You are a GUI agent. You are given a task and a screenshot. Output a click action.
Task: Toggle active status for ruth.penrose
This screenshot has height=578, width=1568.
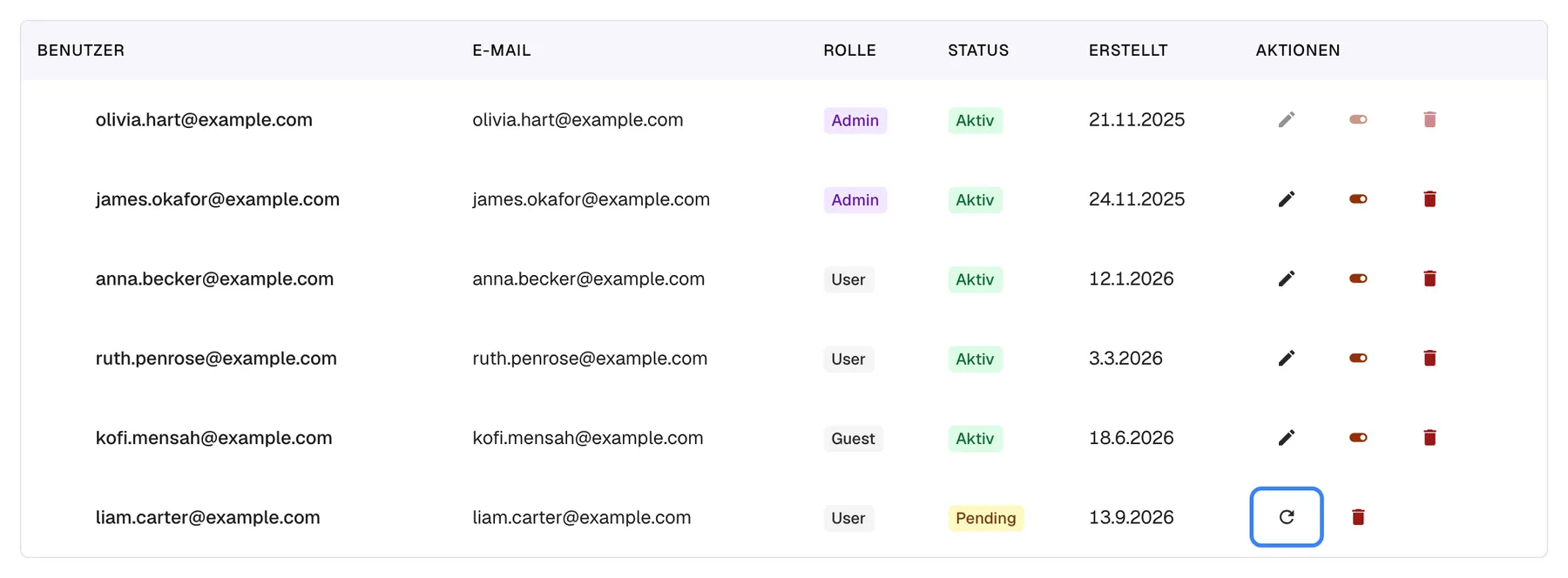[x=1358, y=359]
